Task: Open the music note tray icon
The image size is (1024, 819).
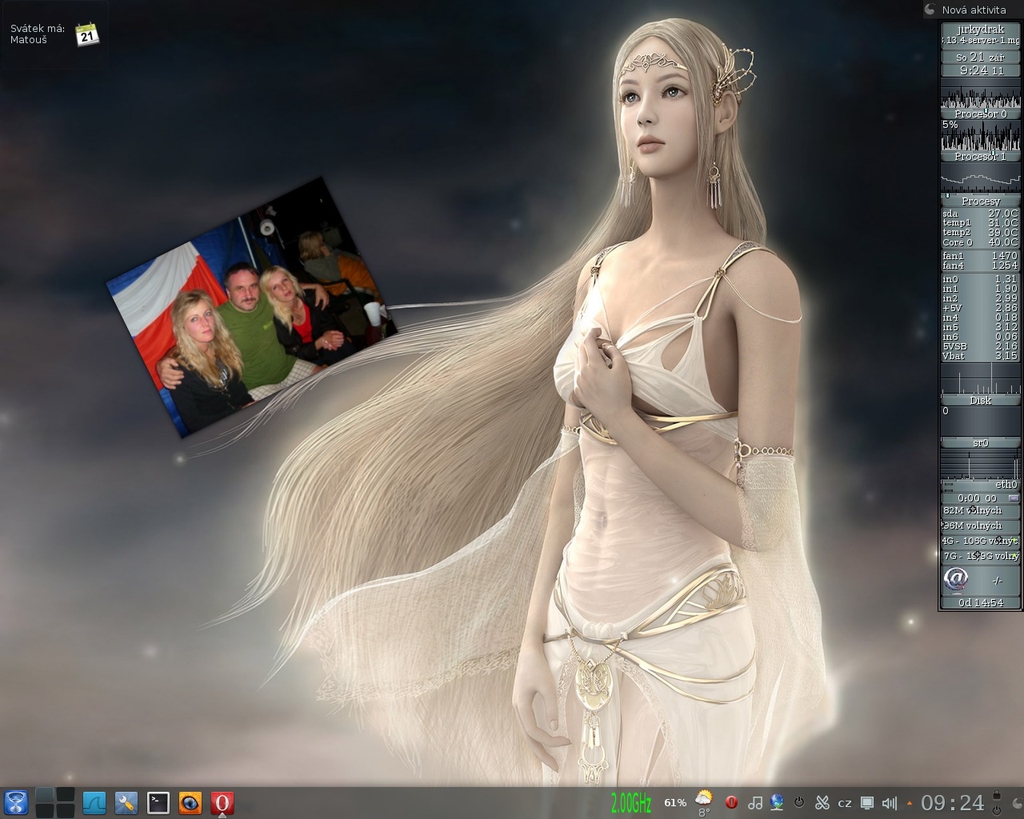Action: pyautogui.click(x=754, y=803)
